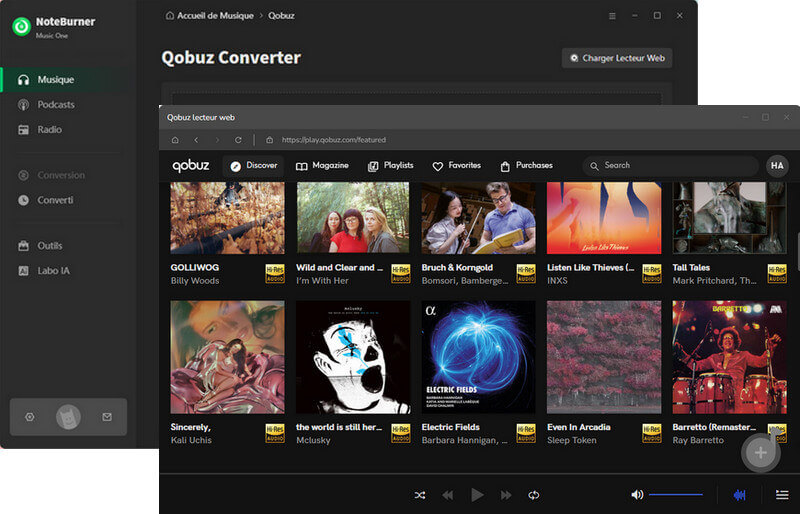Open settings gear in sidebar footer
Screen dimensions: 800x514
click(x=30, y=417)
